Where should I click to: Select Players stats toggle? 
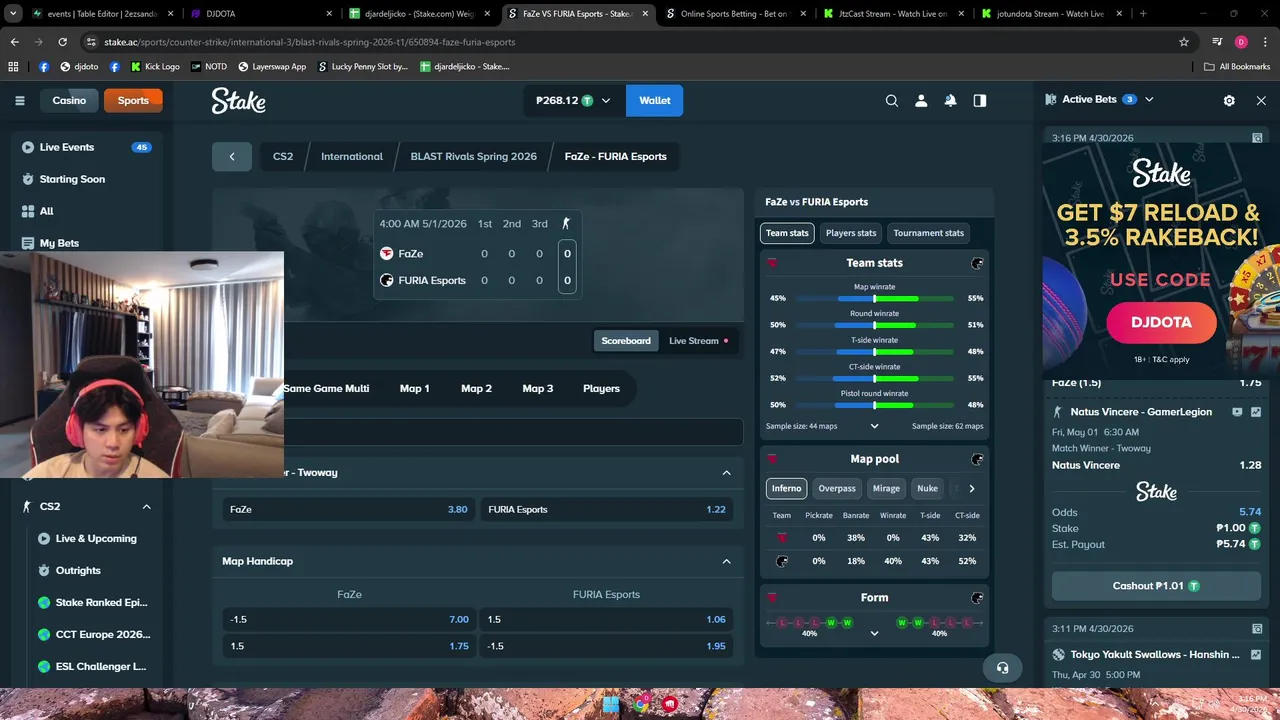(851, 233)
